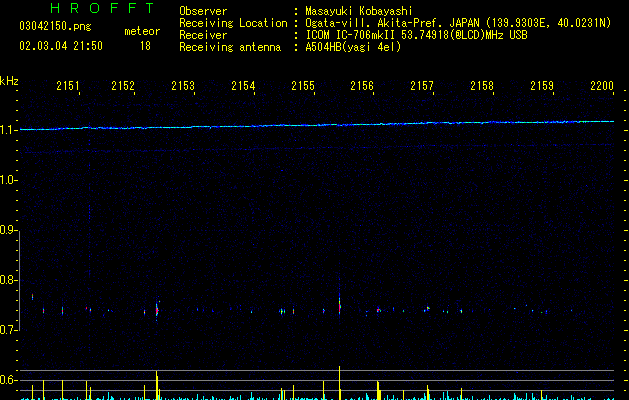Click the Observer label
Viewport: 629px width, 400px height.
[x=203, y=11]
